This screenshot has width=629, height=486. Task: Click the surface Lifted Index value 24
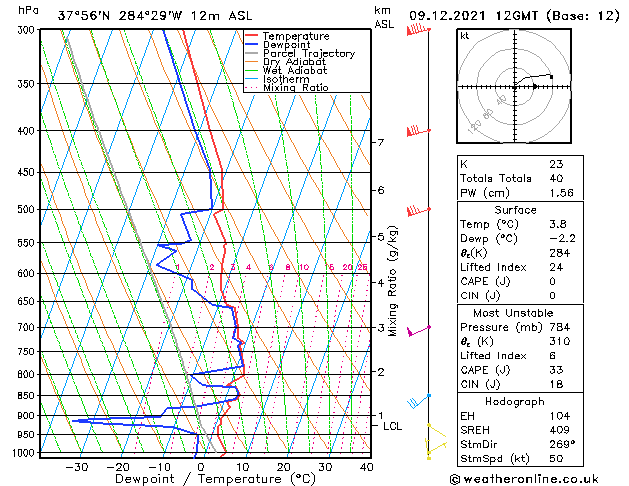tap(556, 267)
